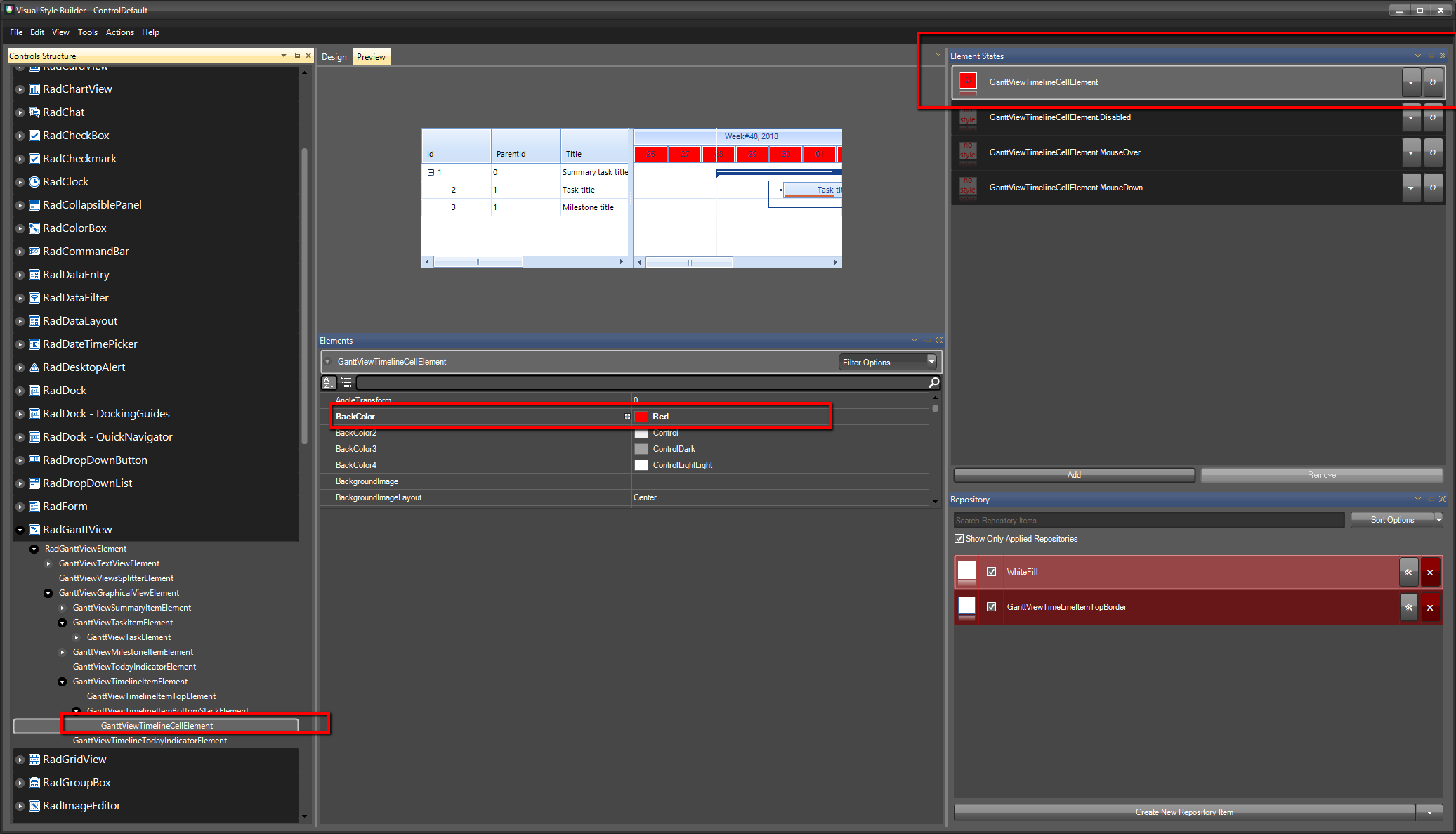Screen dimensions: 1456x834
Task: Delete the GanttViewTimeLineItemTopBorder repository item
Action: [x=1430, y=607]
